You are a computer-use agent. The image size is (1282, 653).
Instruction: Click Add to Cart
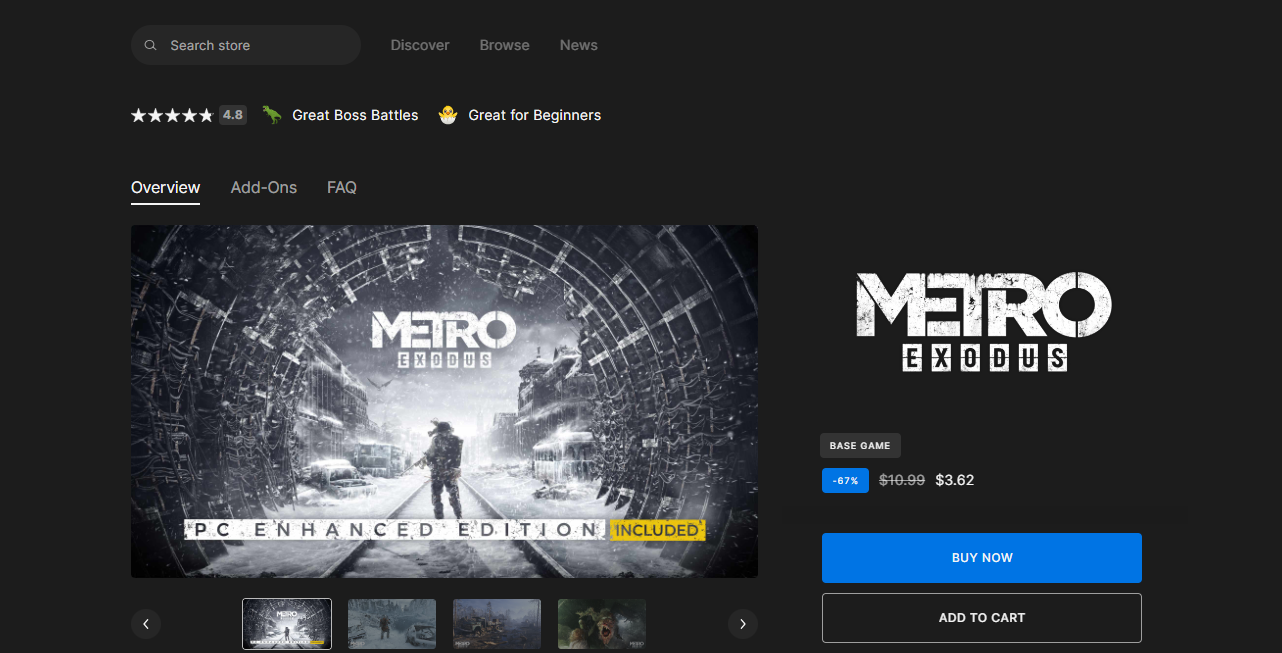(981, 618)
